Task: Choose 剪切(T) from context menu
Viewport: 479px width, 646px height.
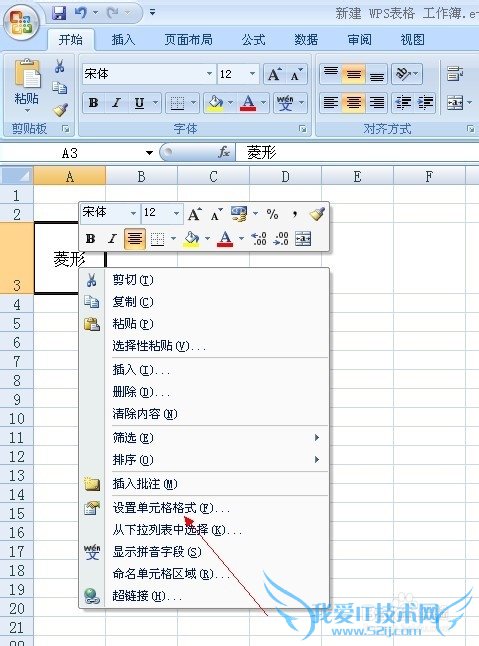Action: (x=204, y=280)
